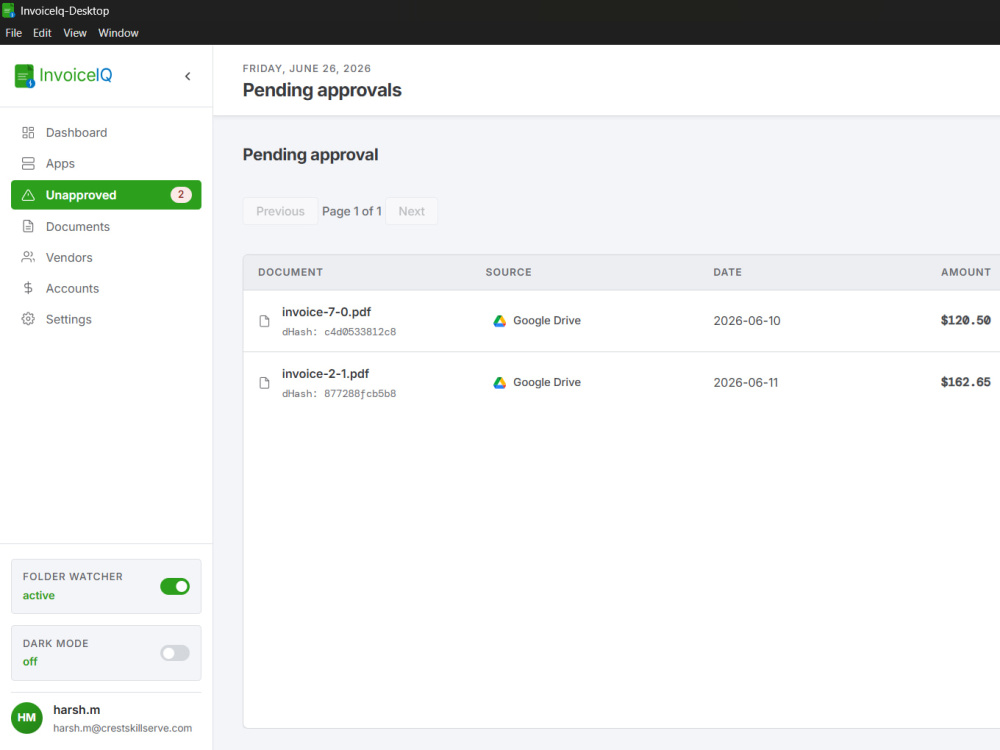Click the Accounts dollar sign icon
Viewport: 1000px width, 750px height.
[x=28, y=288]
